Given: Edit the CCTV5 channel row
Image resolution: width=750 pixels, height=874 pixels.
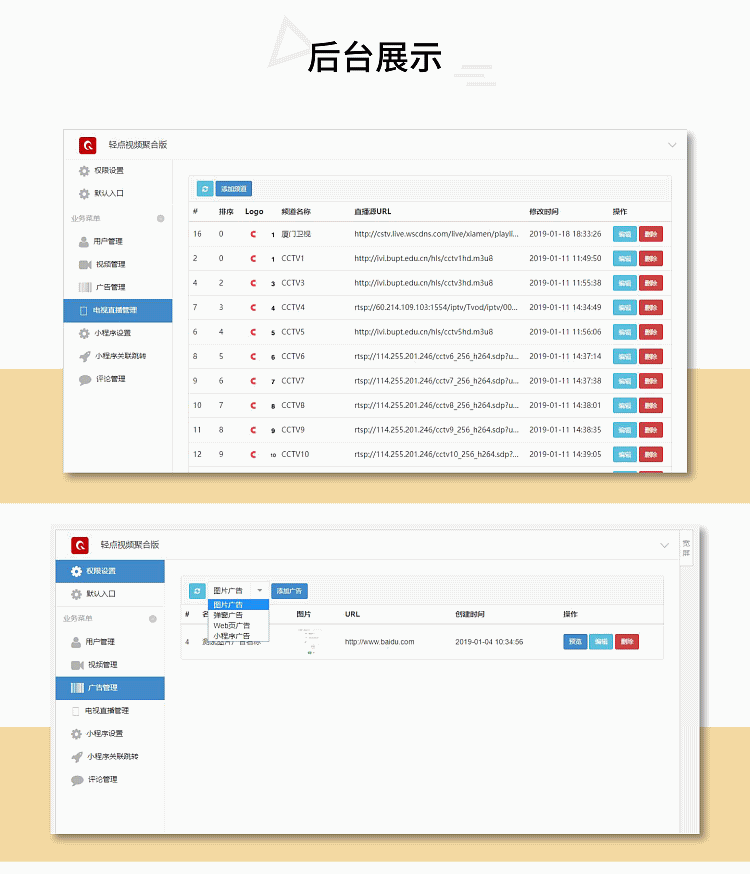Looking at the screenshot, I should (625, 332).
